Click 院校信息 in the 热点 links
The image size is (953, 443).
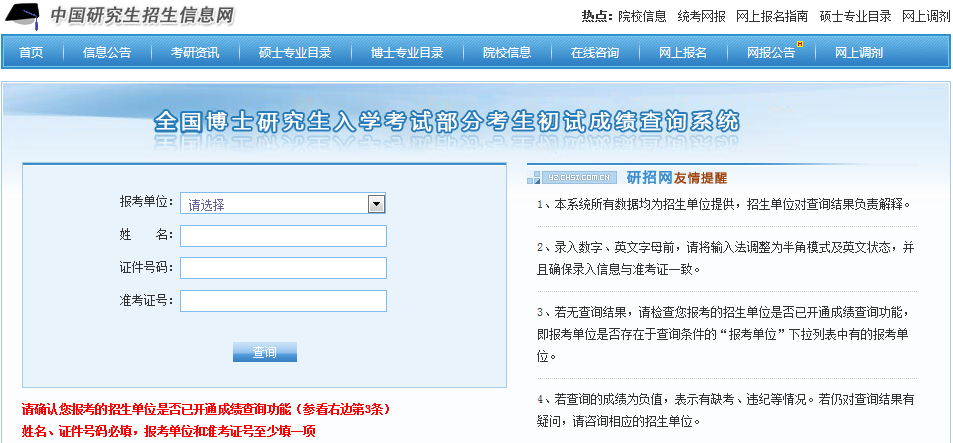pyautogui.click(x=642, y=16)
